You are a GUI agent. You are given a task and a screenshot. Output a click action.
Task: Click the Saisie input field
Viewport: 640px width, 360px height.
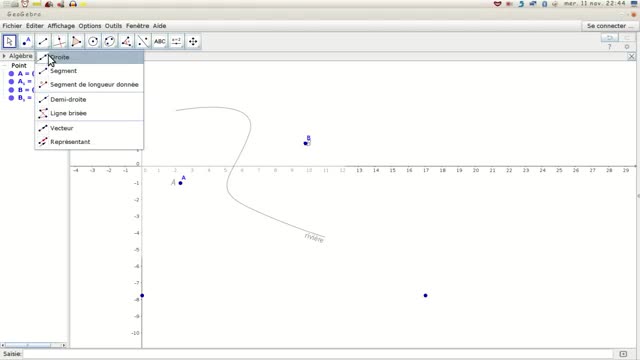click(x=318, y=354)
